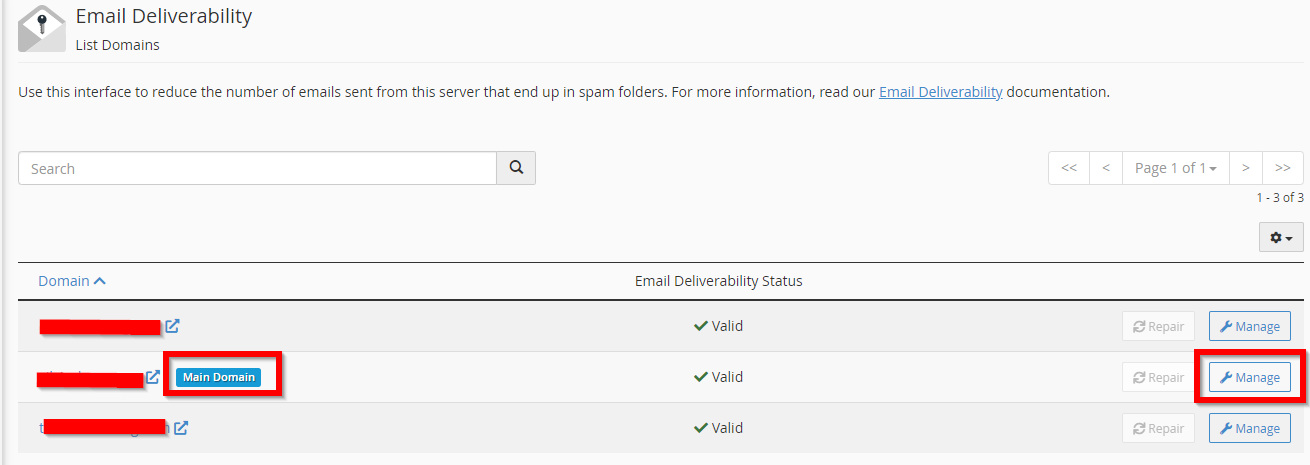Go to last page button >>

click(x=1283, y=168)
